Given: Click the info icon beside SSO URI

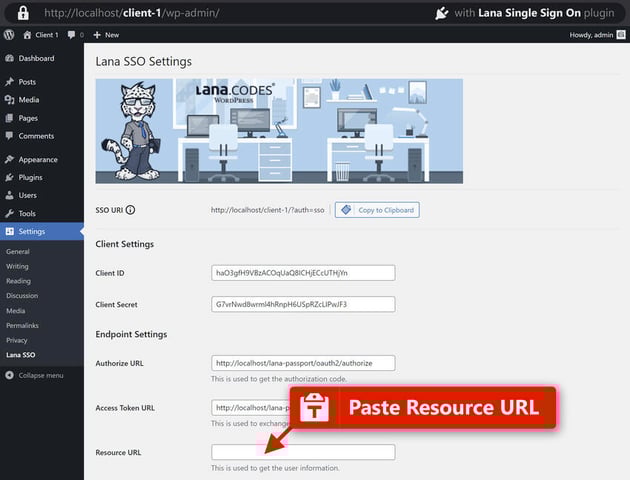Looking at the screenshot, I should 130,210.
